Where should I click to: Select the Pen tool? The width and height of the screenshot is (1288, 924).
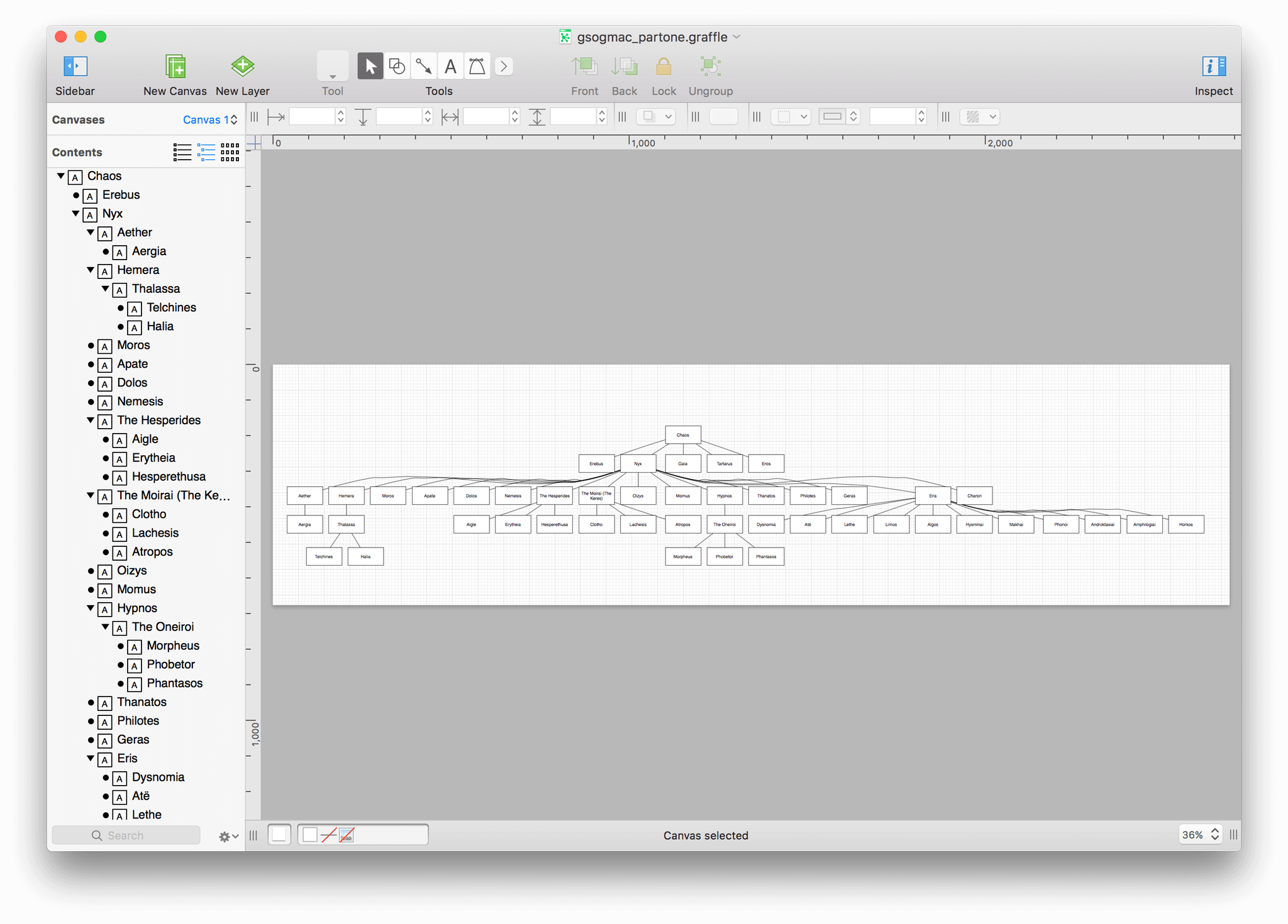[x=477, y=66]
